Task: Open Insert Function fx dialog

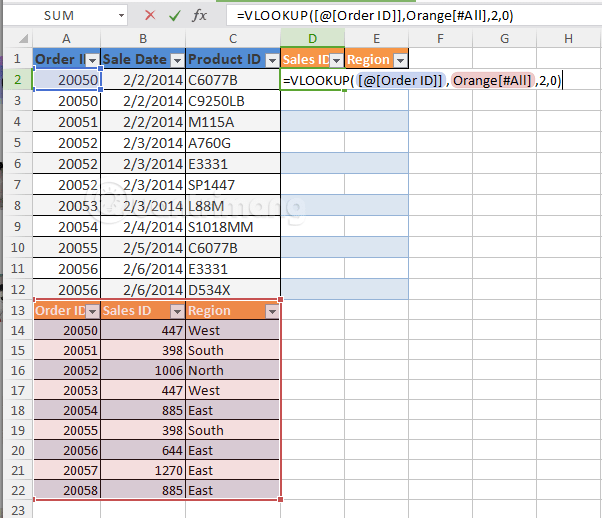Action: 199,15
